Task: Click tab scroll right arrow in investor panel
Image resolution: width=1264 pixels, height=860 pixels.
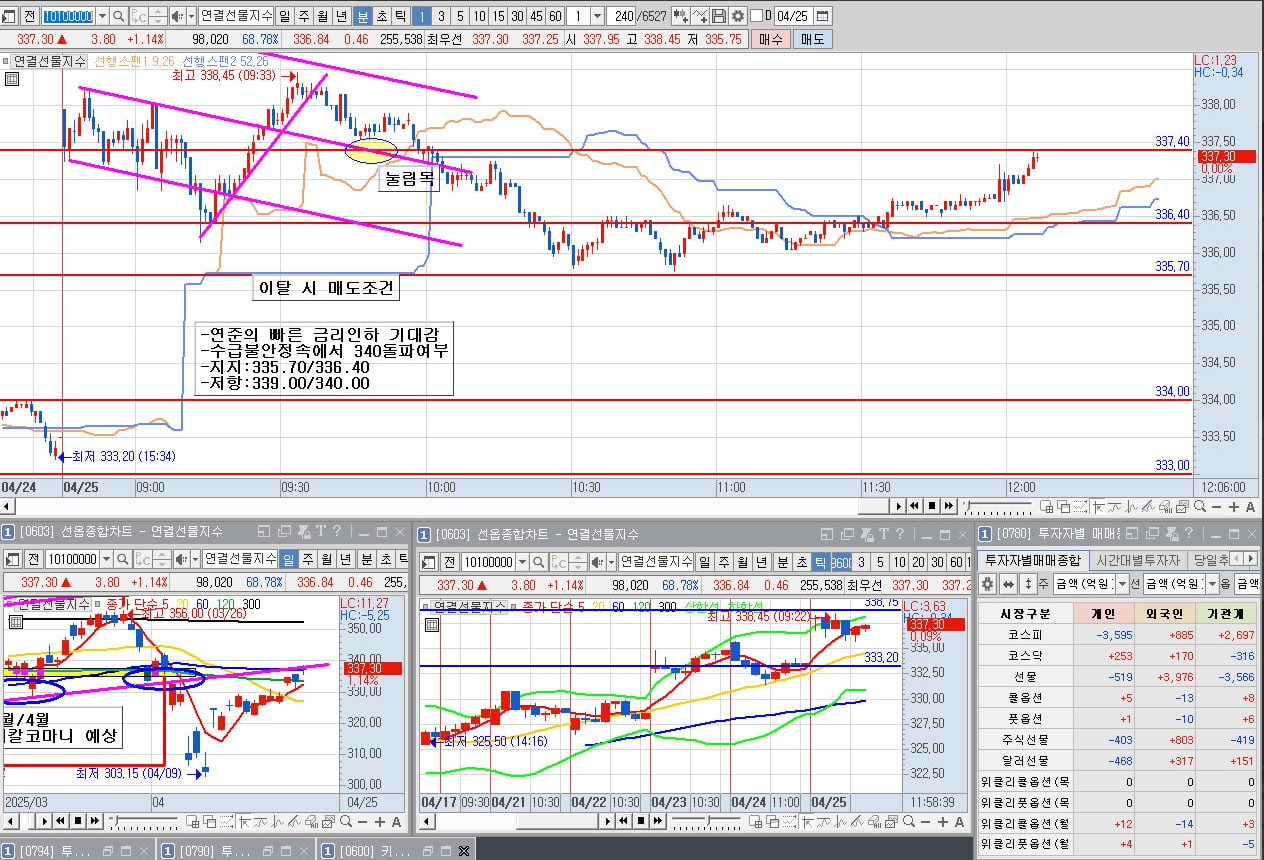Action: point(1250,559)
